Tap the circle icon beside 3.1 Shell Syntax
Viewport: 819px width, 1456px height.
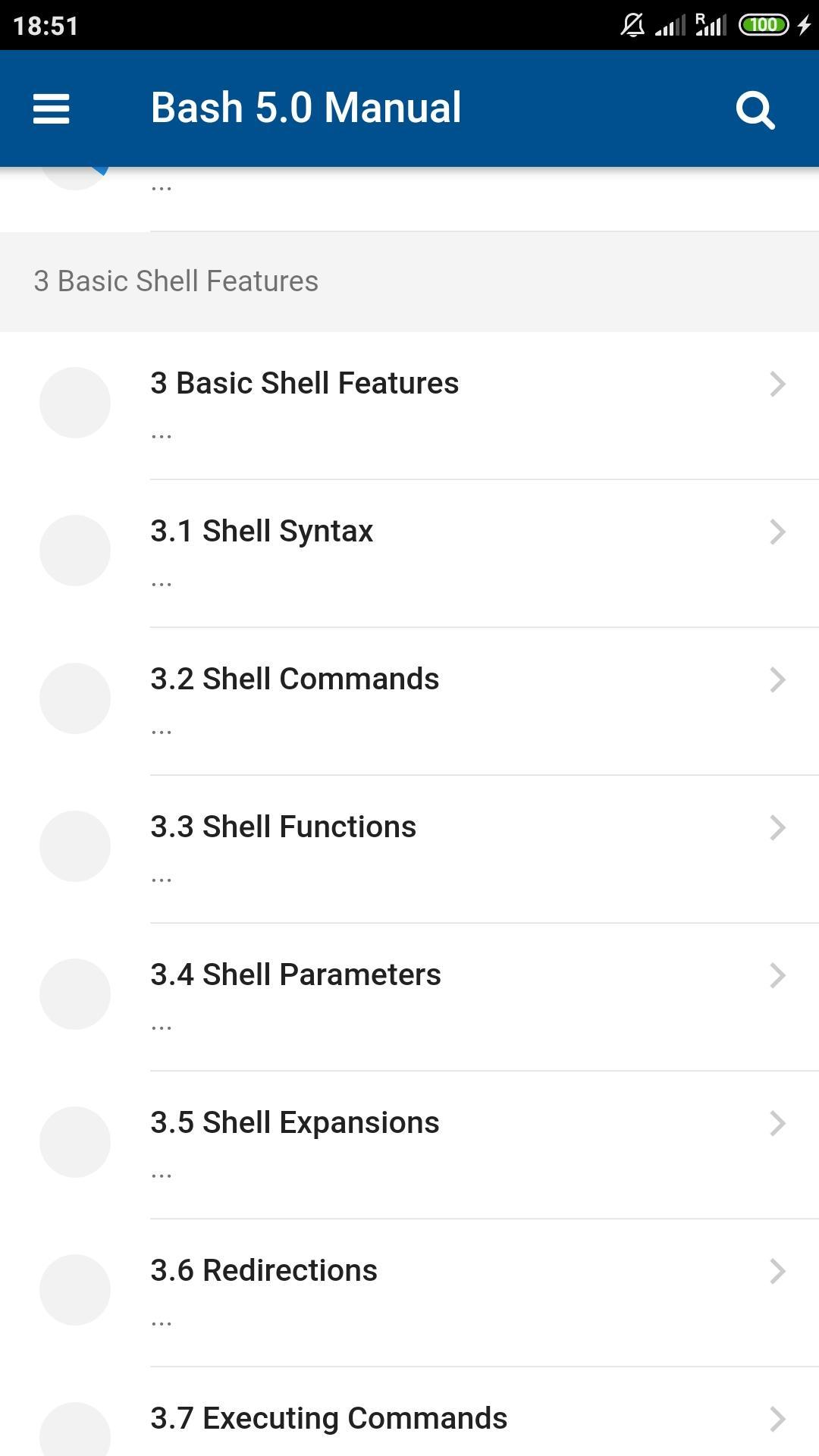click(75, 551)
